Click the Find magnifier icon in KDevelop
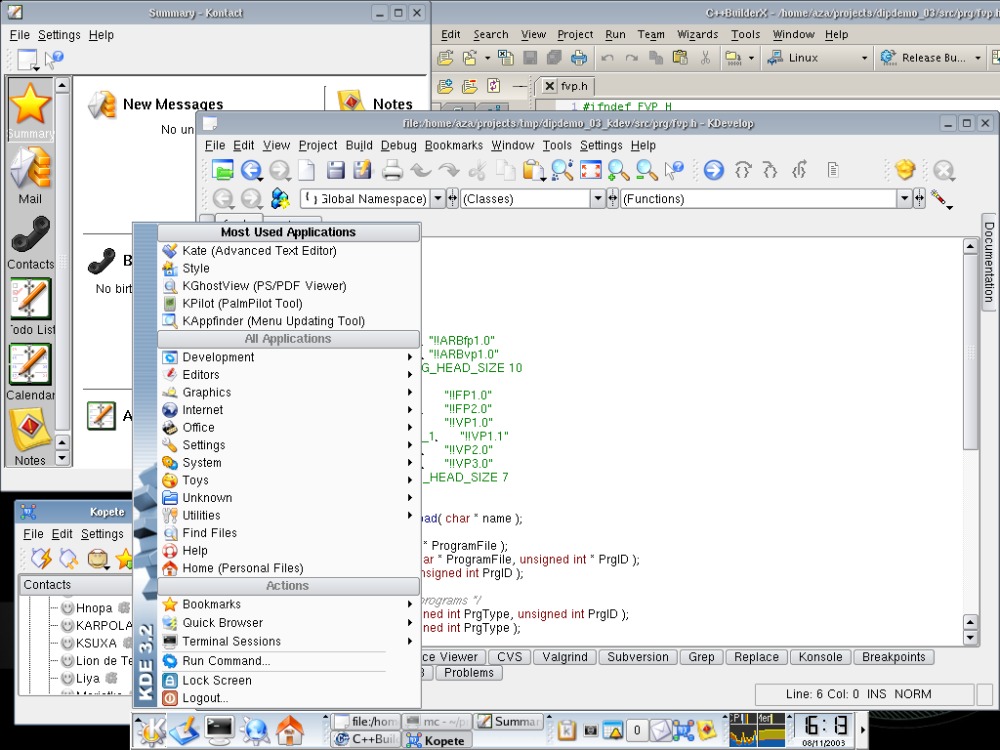 [x=562, y=170]
